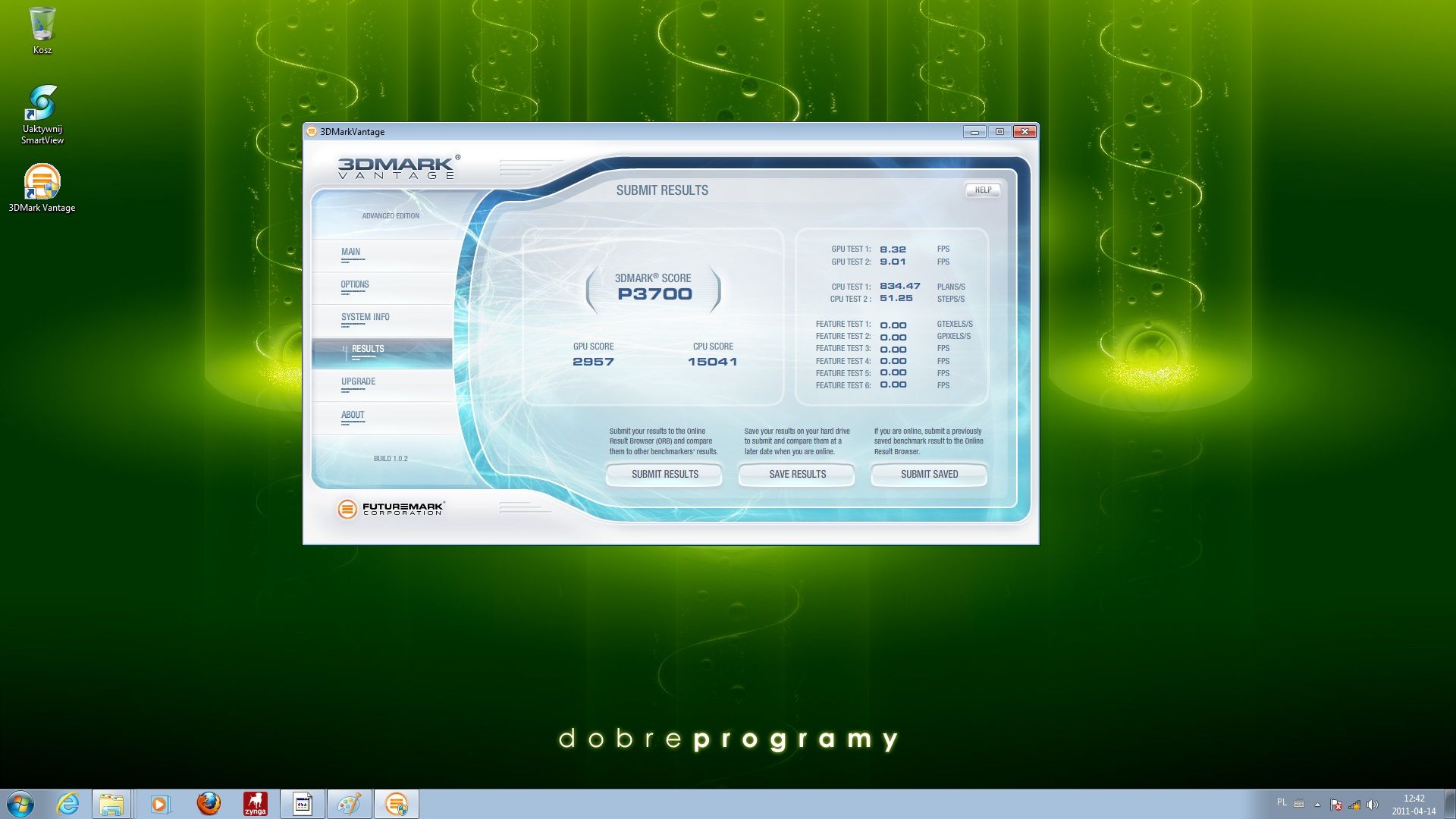
Task: Click the SUBMIT RESULTS button
Action: [x=664, y=475]
